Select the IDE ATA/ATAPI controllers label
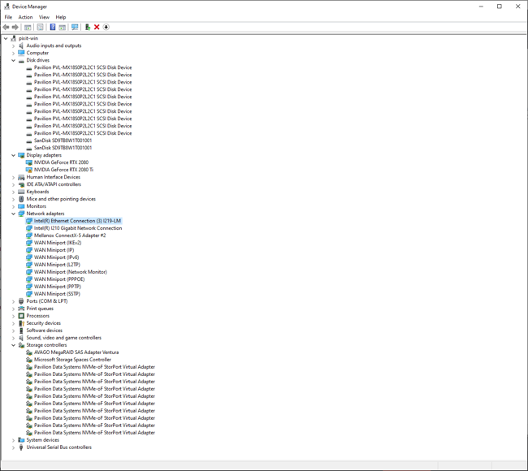 (x=54, y=184)
